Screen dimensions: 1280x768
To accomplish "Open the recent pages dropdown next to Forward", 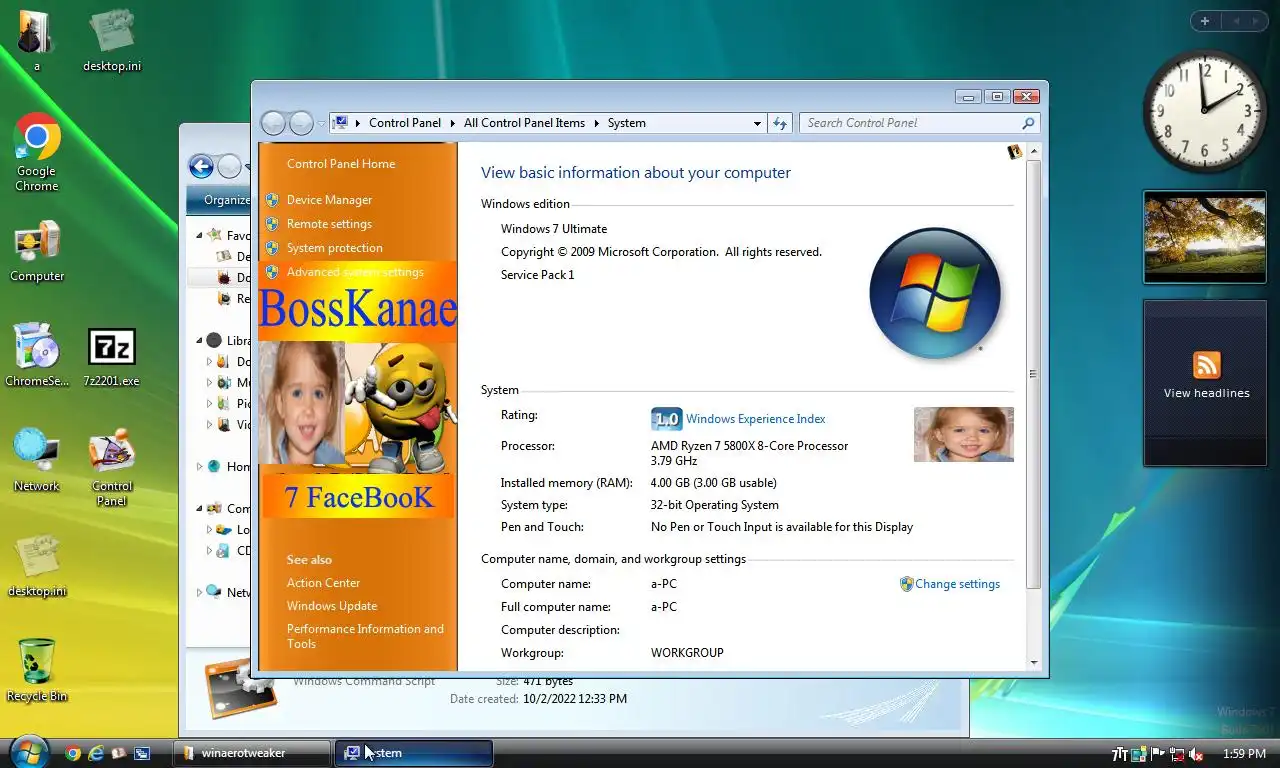I will click(321, 123).
